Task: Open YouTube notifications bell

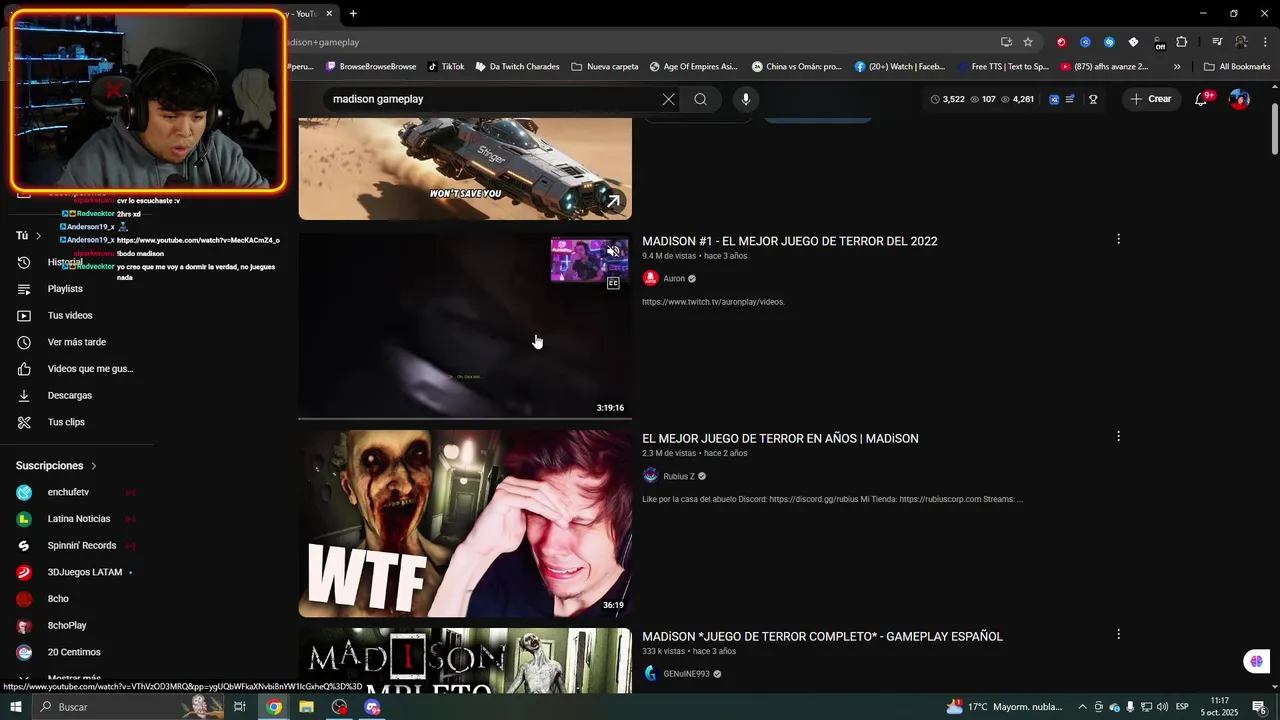Action: click(1201, 99)
